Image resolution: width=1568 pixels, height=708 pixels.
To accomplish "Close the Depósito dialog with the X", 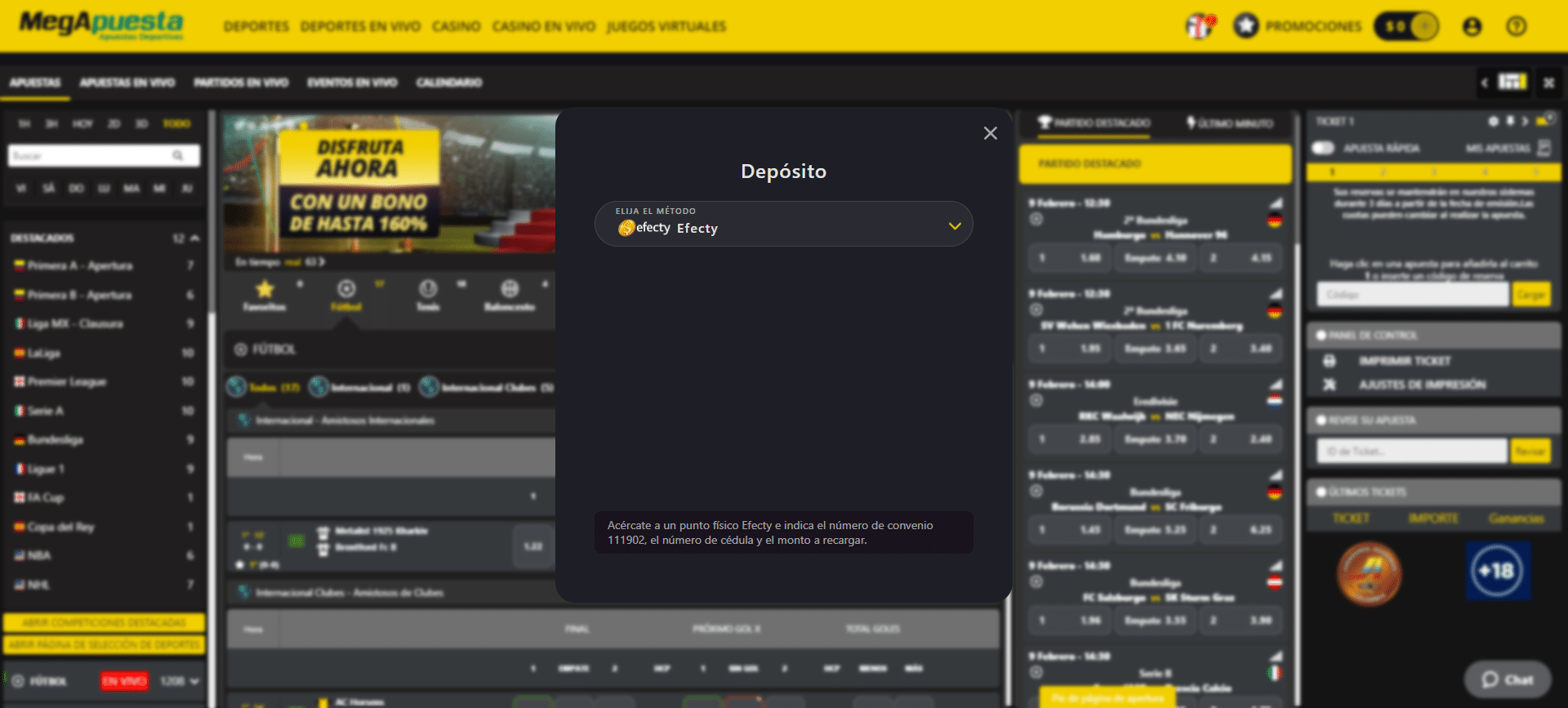I will [x=990, y=133].
